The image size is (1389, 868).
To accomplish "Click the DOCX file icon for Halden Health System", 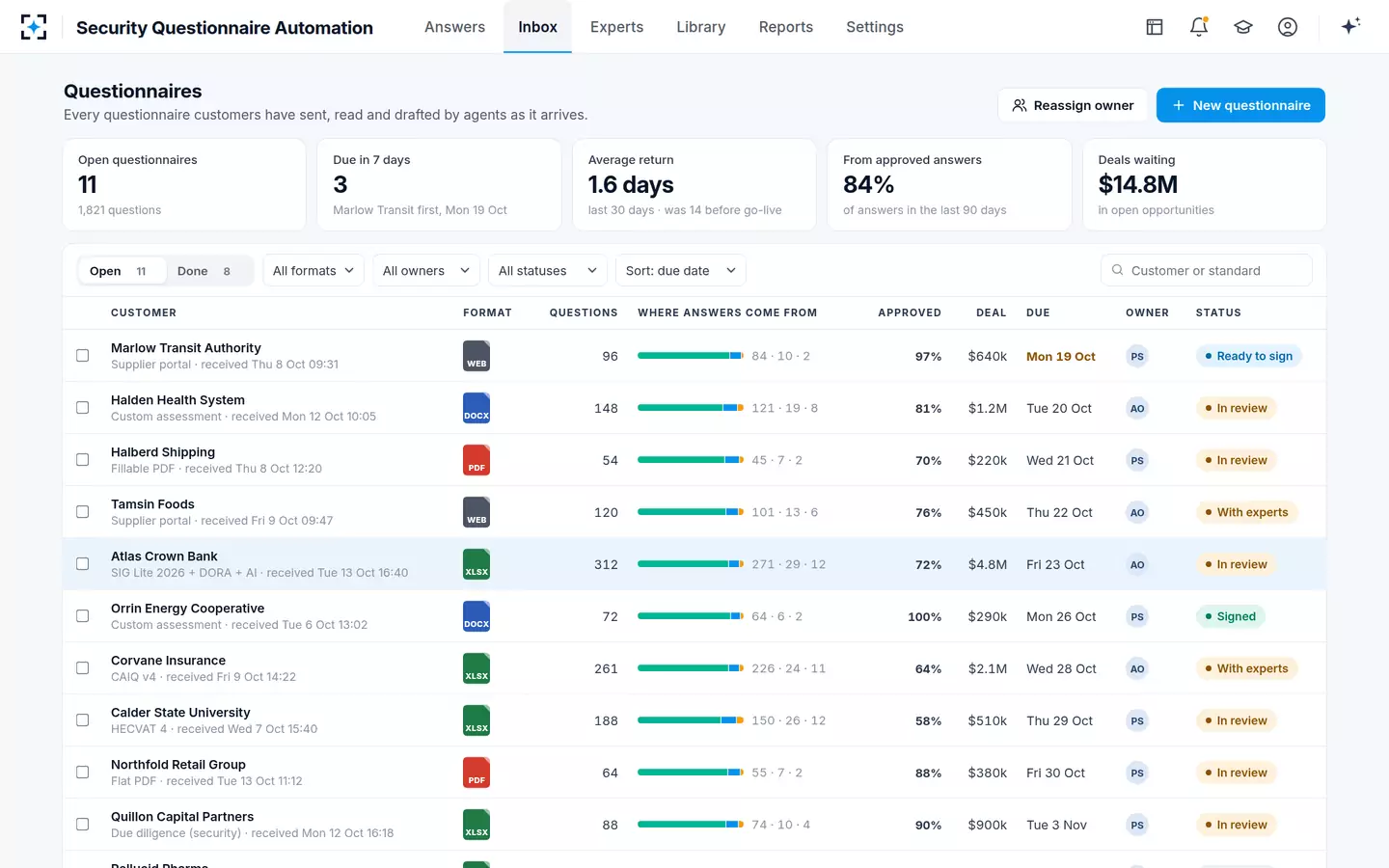I will pyautogui.click(x=477, y=408).
